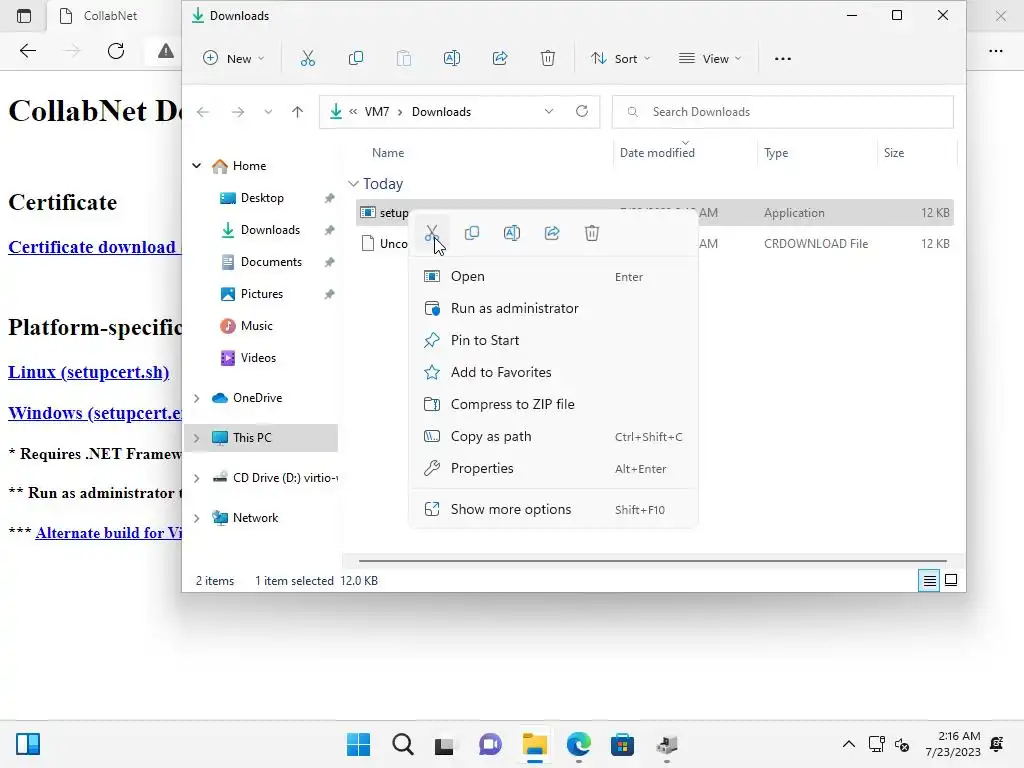Go up one folder level in Explorer
The width and height of the screenshot is (1024, 768).
click(x=297, y=112)
